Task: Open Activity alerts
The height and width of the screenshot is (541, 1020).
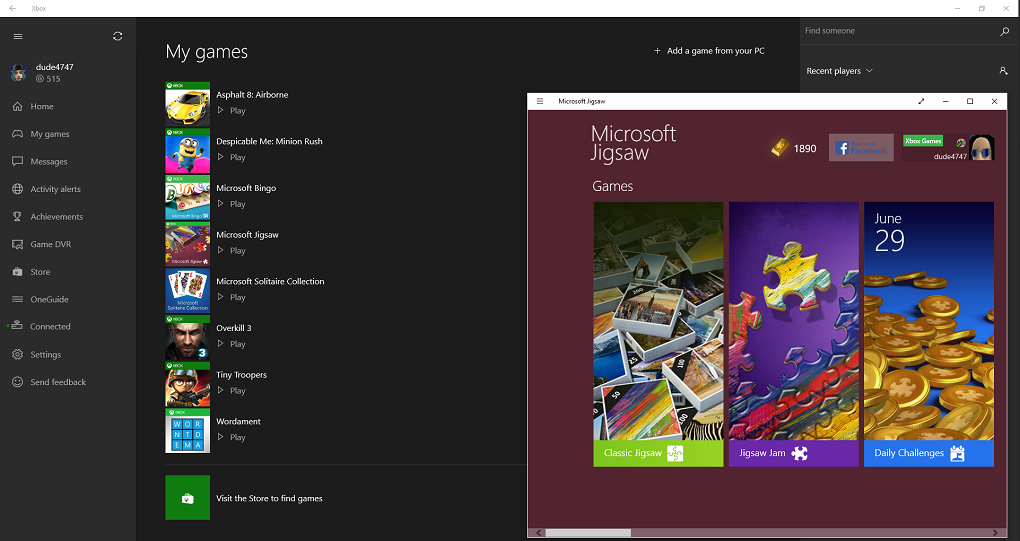Action: tap(55, 189)
